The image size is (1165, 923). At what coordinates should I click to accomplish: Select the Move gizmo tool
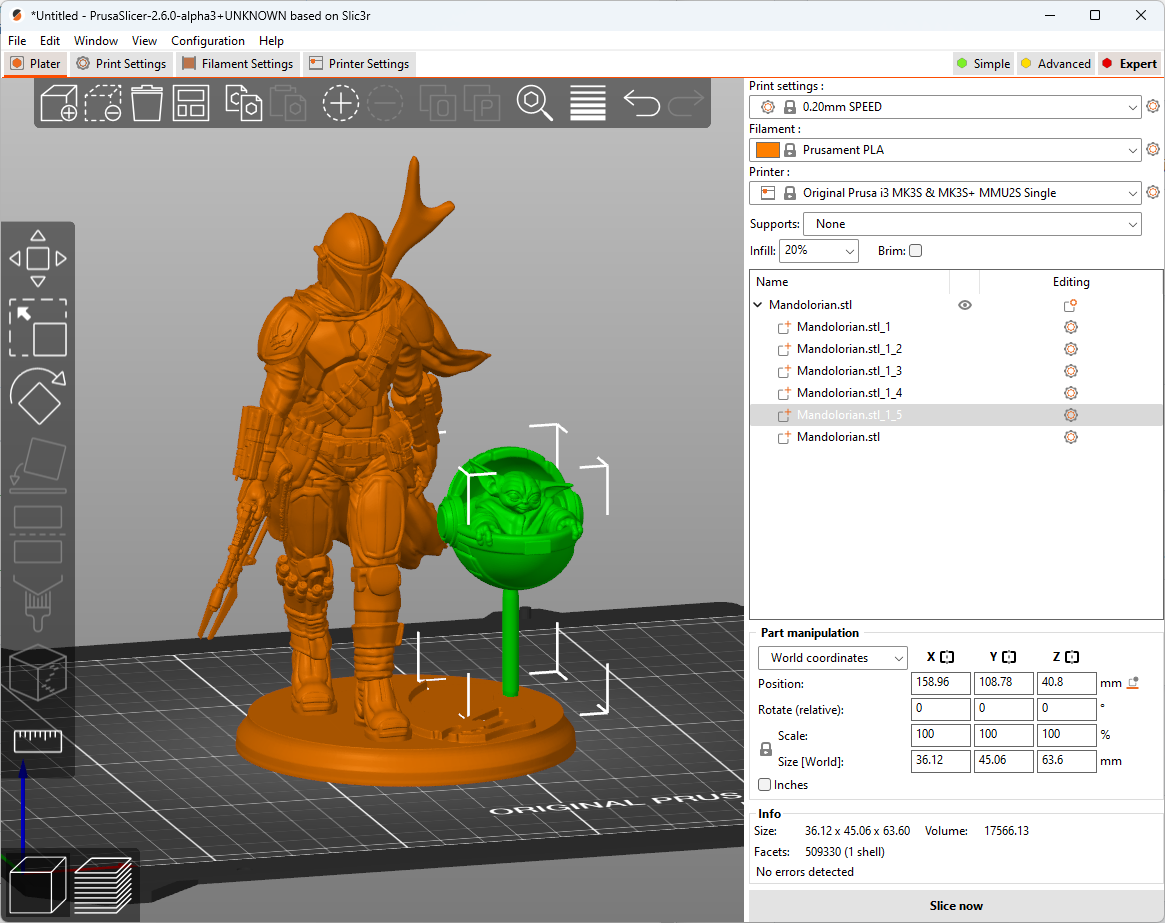point(38,259)
